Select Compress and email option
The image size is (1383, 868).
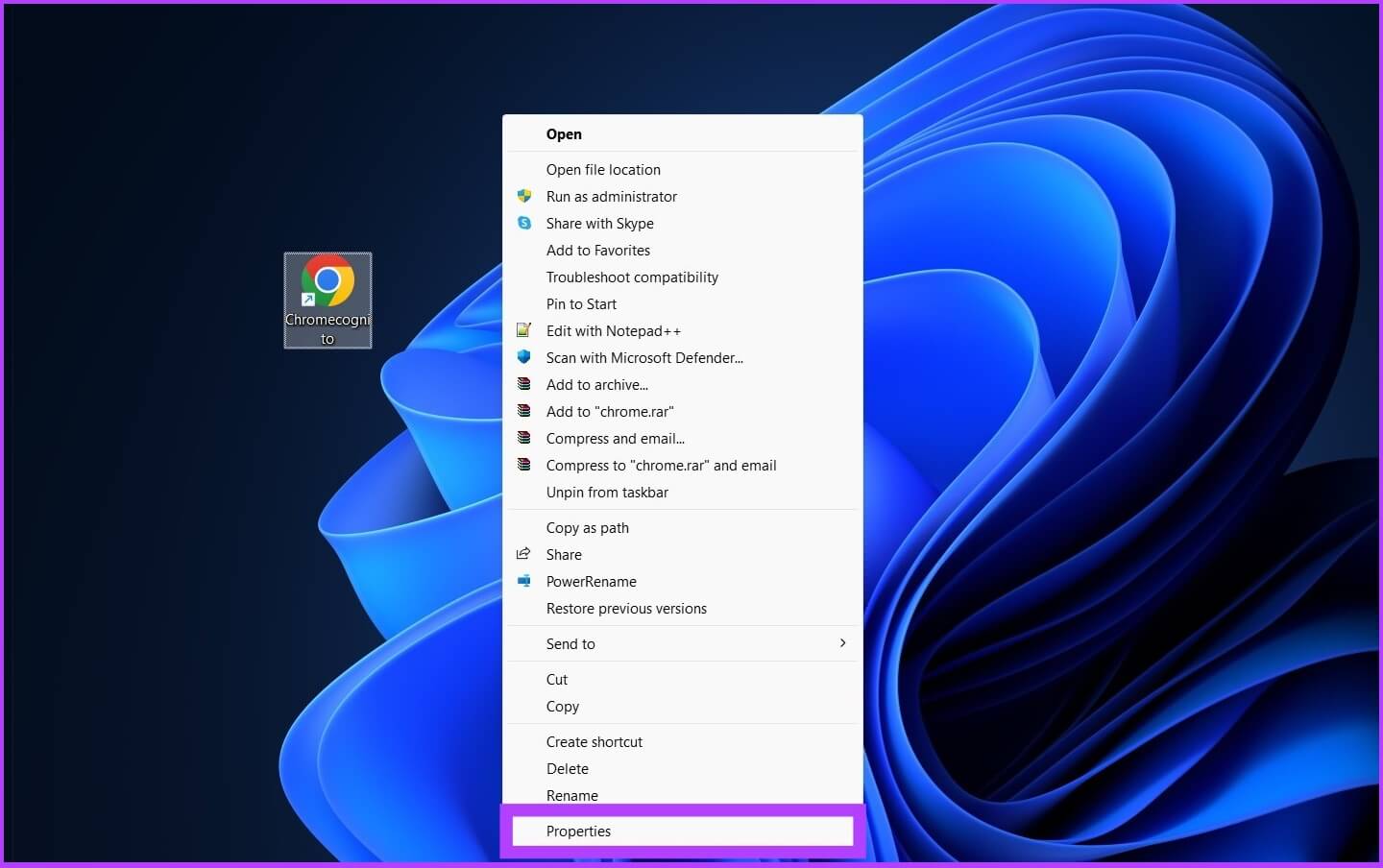[683, 439]
